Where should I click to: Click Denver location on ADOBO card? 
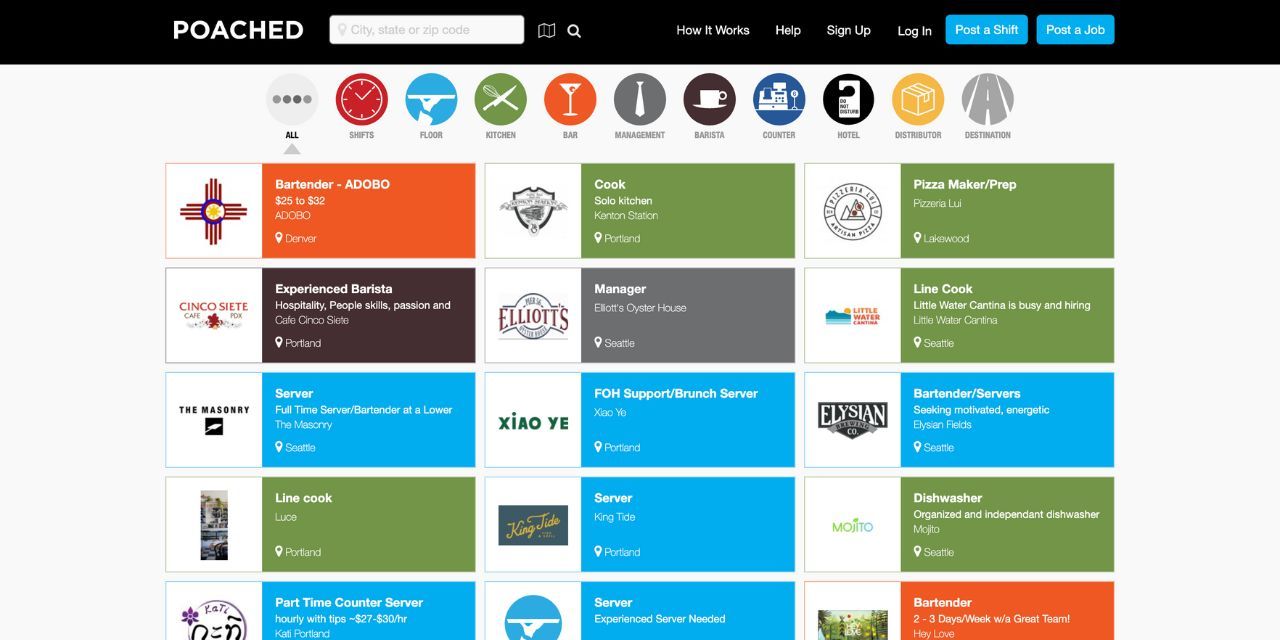(296, 238)
